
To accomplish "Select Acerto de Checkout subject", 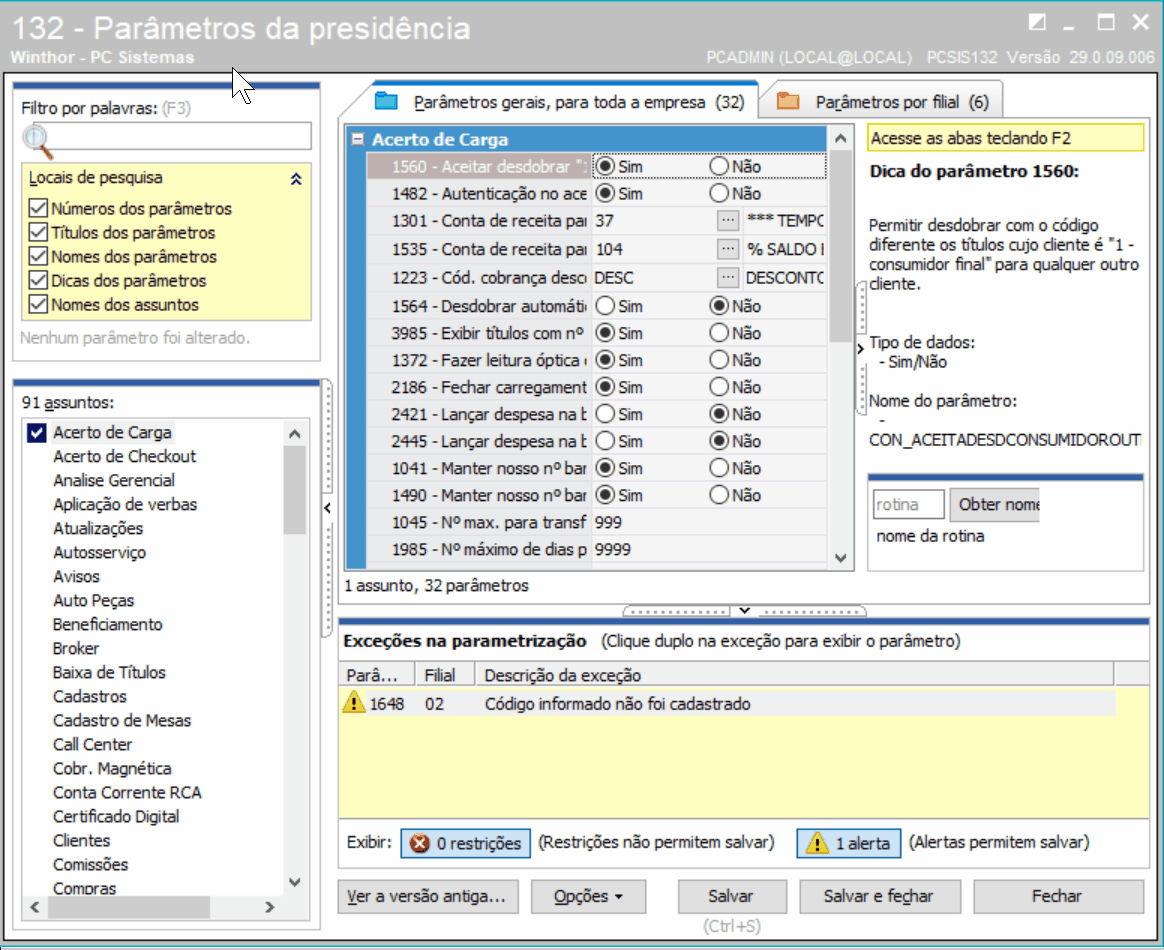I will [x=125, y=456].
